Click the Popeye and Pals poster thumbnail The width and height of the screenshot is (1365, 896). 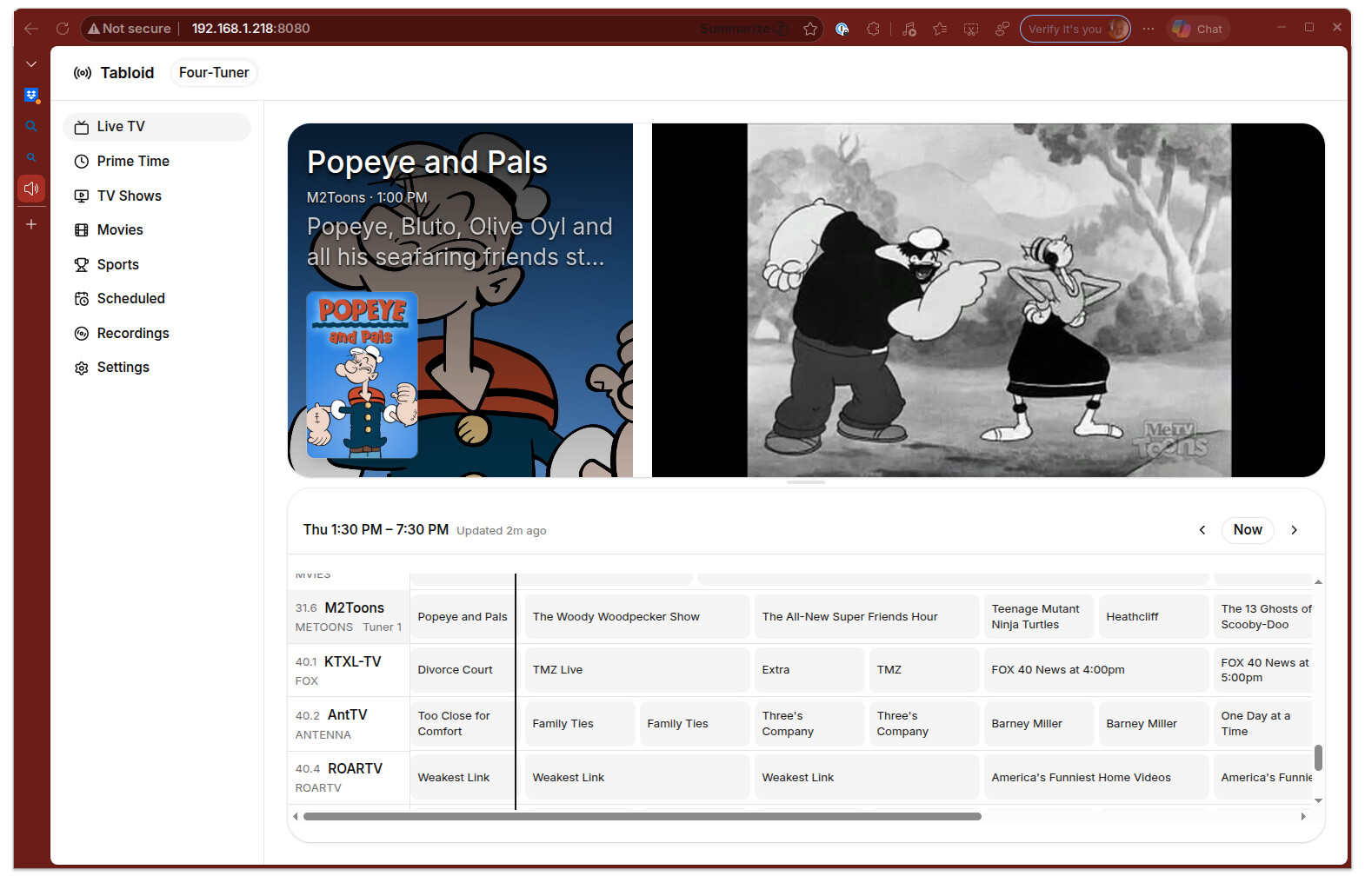point(362,375)
